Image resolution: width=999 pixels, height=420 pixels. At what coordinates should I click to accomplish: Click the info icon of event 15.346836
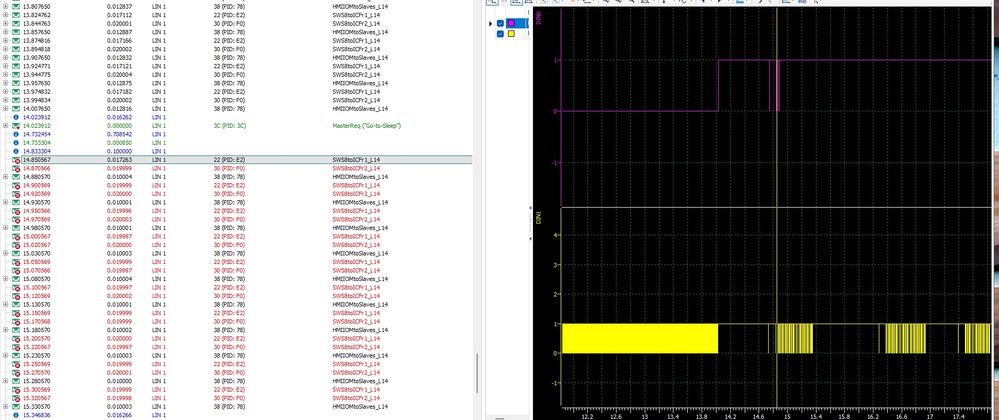click(x=15, y=415)
